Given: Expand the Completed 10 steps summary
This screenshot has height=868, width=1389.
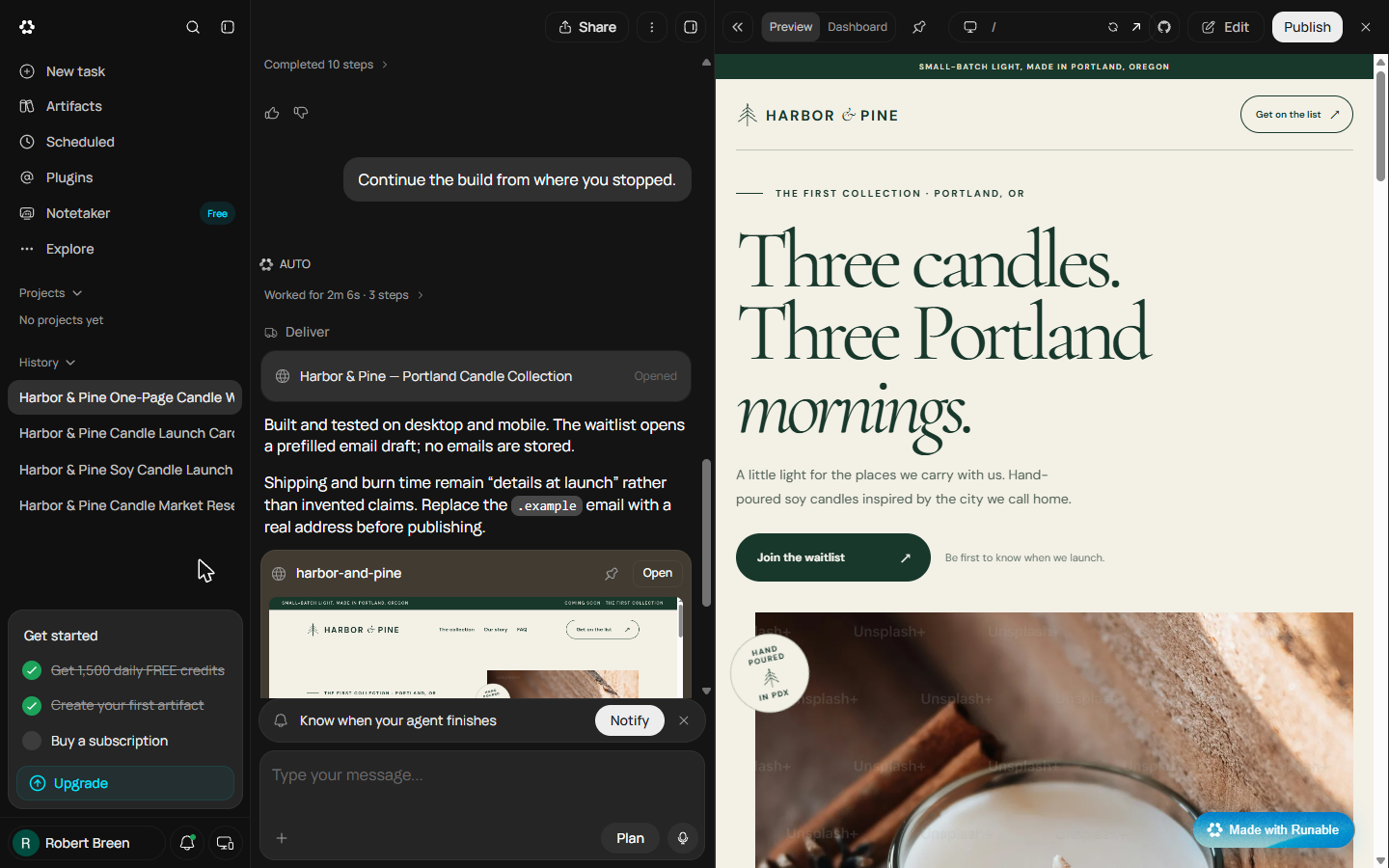Looking at the screenshot, I should (x=326, y=65).
